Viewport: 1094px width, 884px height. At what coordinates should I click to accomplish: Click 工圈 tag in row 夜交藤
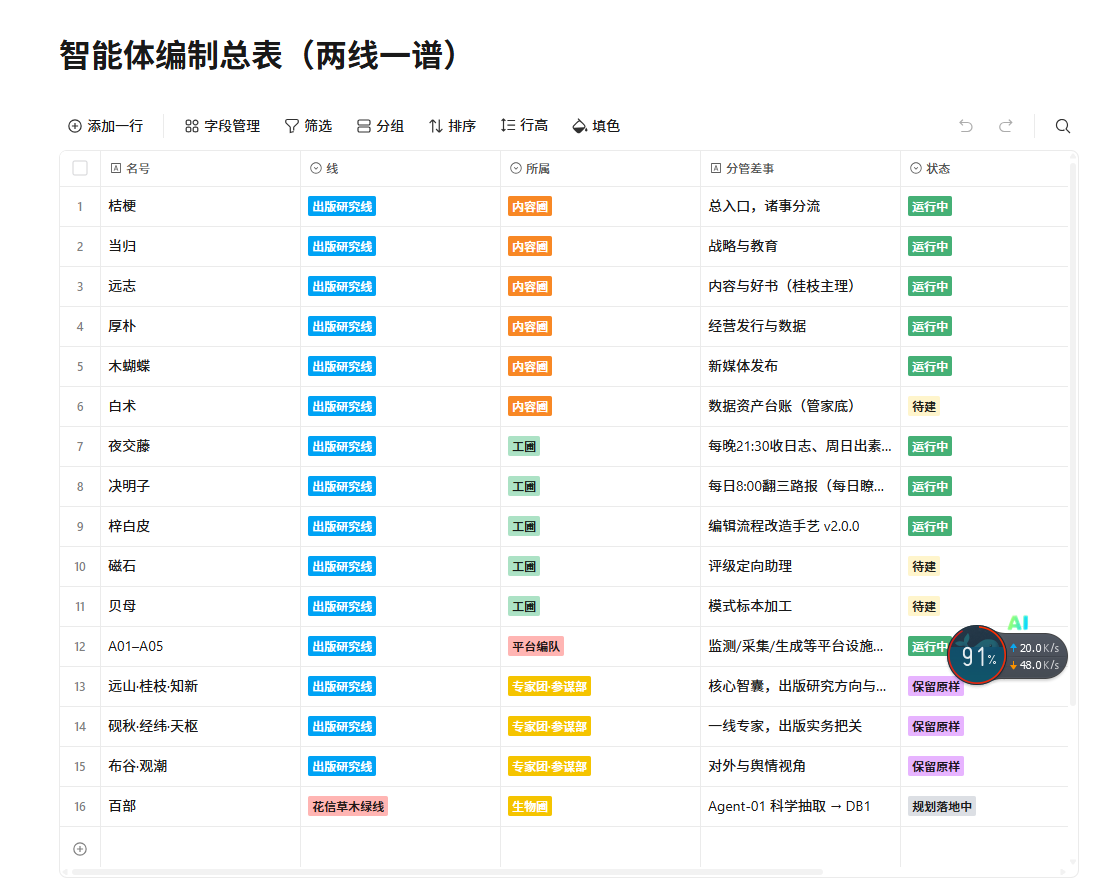tap(524, 447)
